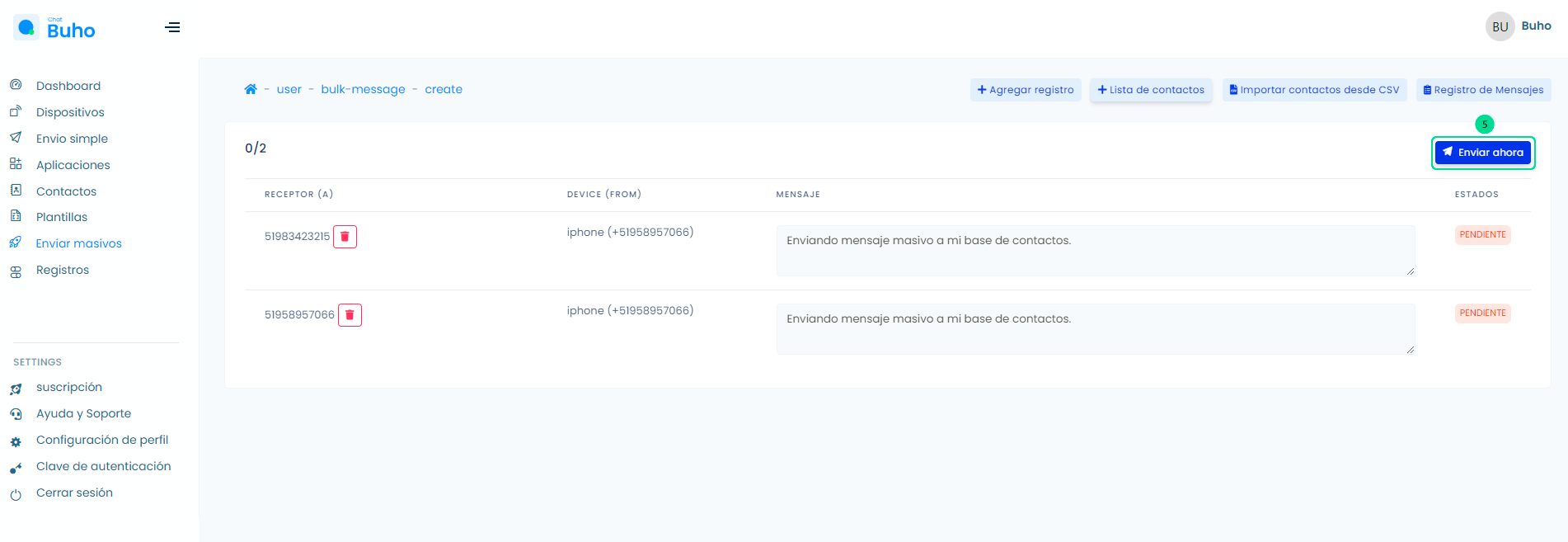Follow the user breadcrumb link
The image size is (1568, 542).
click(x=289, y=89)
